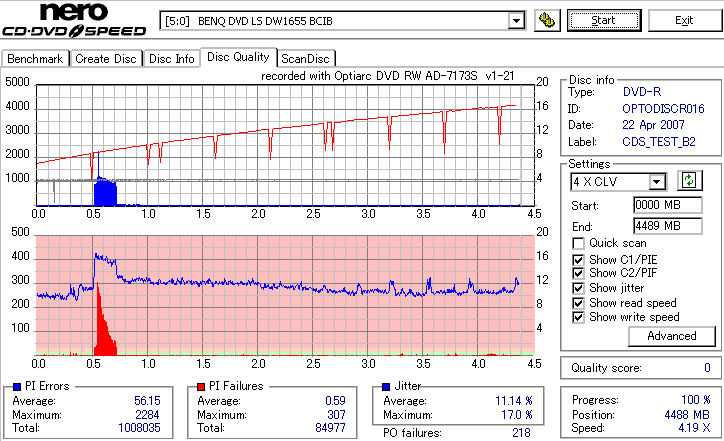Click the disc label CDS_TEST_B2
This screenshot has width=724, height=441.
click(659, 142)
